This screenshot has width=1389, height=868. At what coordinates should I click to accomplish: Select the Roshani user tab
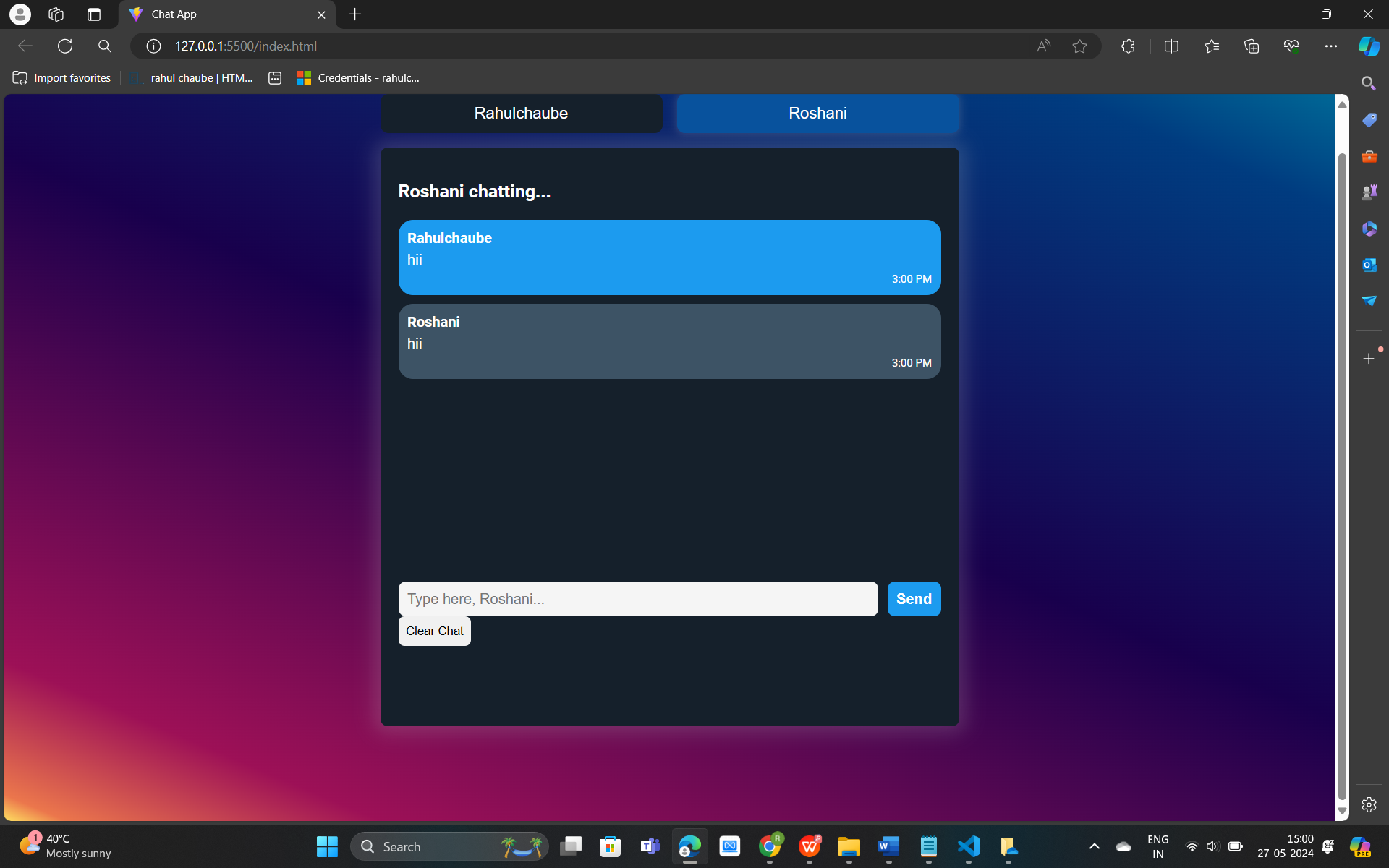(817, 114)
